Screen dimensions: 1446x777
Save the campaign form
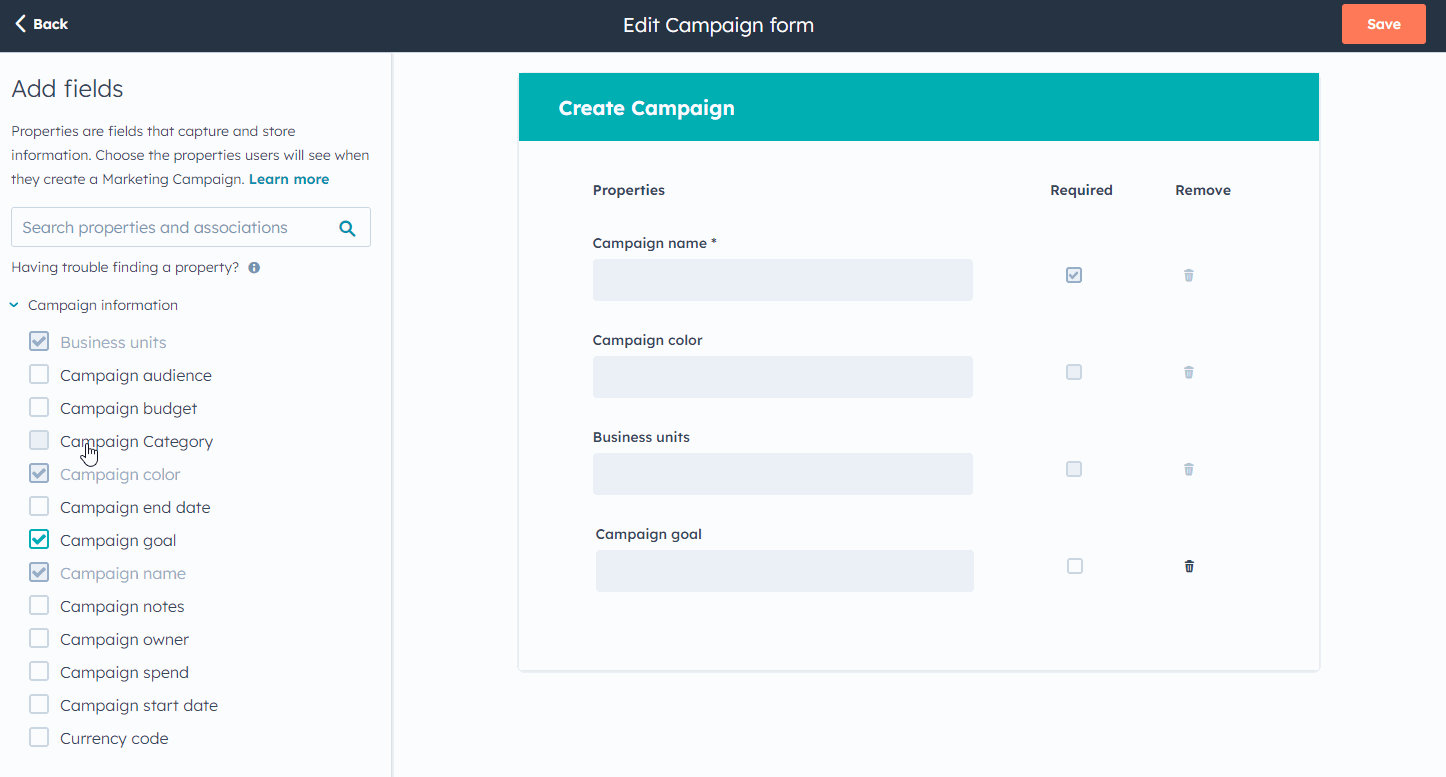1383,23
